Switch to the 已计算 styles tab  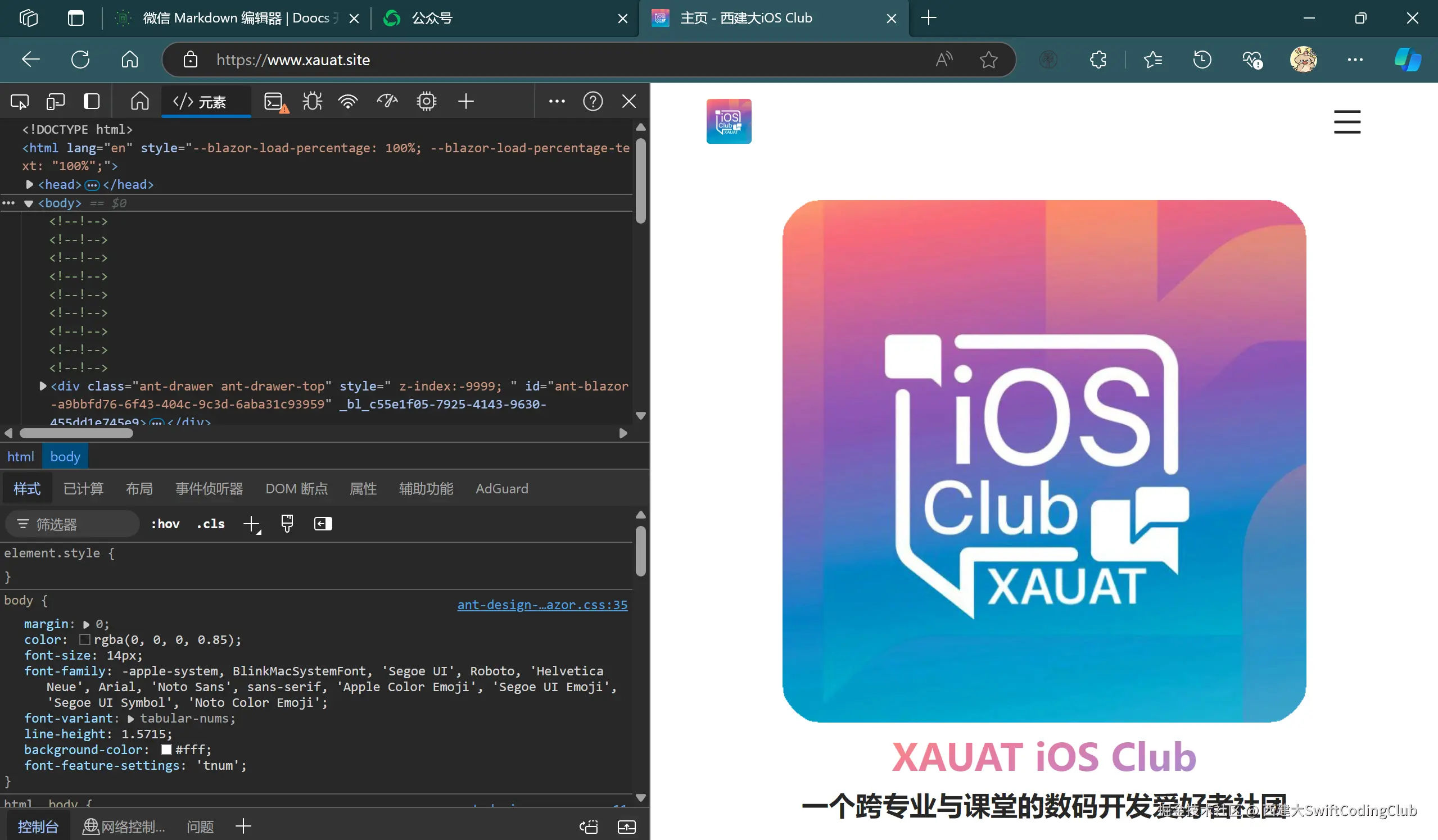[x=83, y=489]
